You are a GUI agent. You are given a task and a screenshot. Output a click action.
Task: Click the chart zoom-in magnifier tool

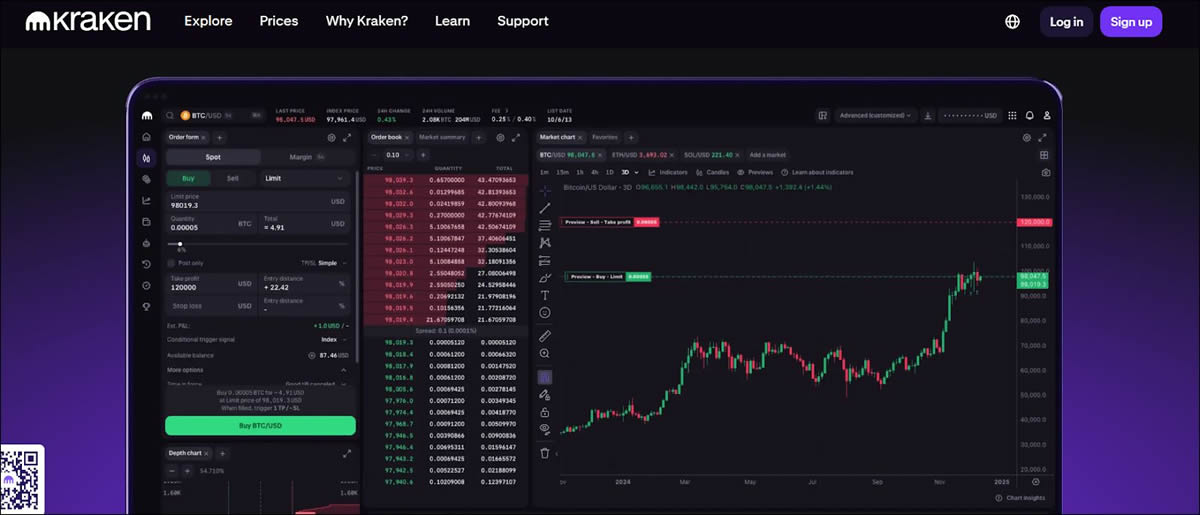[x=545, y=353]
